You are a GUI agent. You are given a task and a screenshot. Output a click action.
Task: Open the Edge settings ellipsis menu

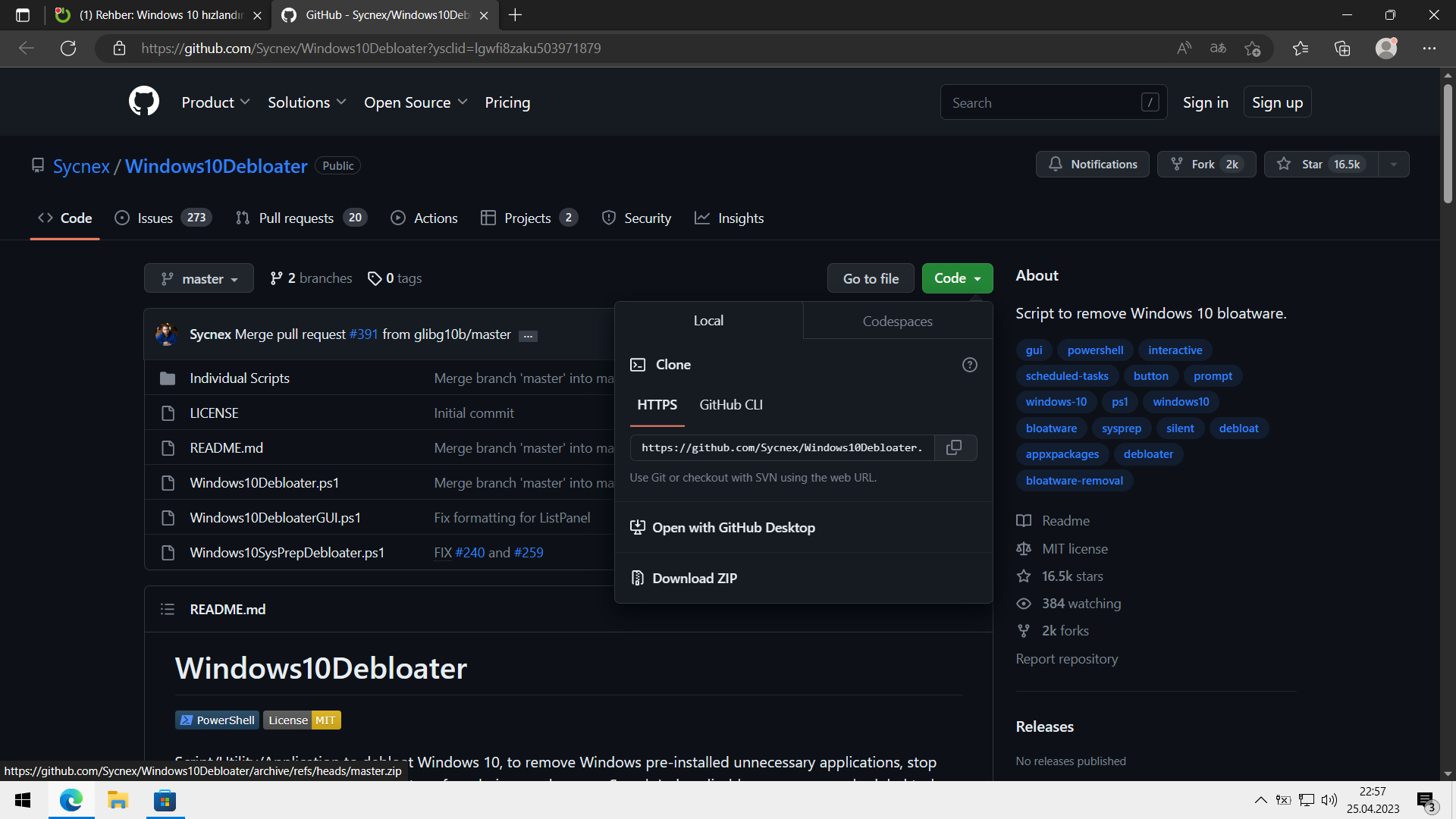1429,49
